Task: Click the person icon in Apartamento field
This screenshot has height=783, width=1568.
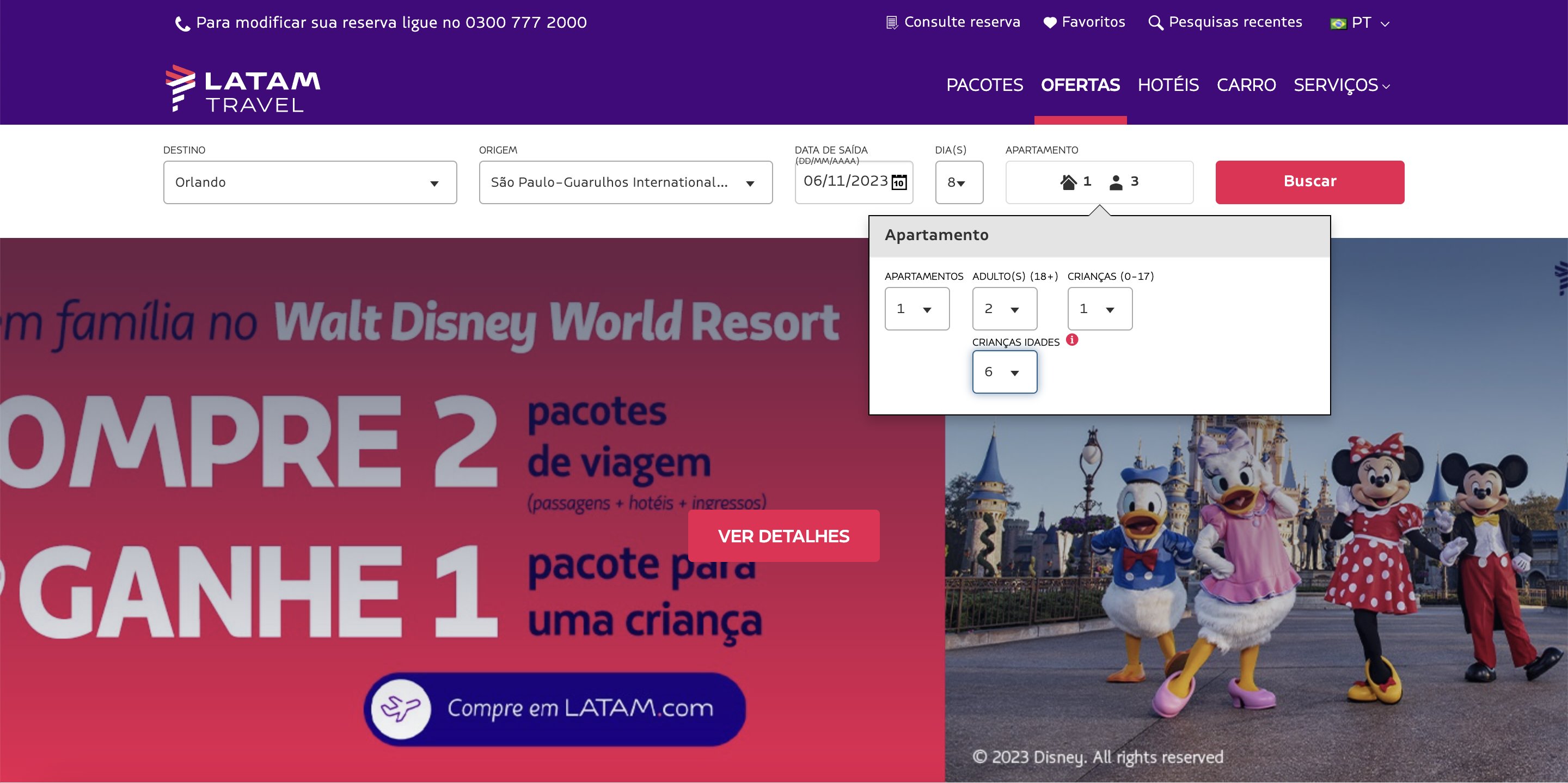Action: (x=1116, y=182)
